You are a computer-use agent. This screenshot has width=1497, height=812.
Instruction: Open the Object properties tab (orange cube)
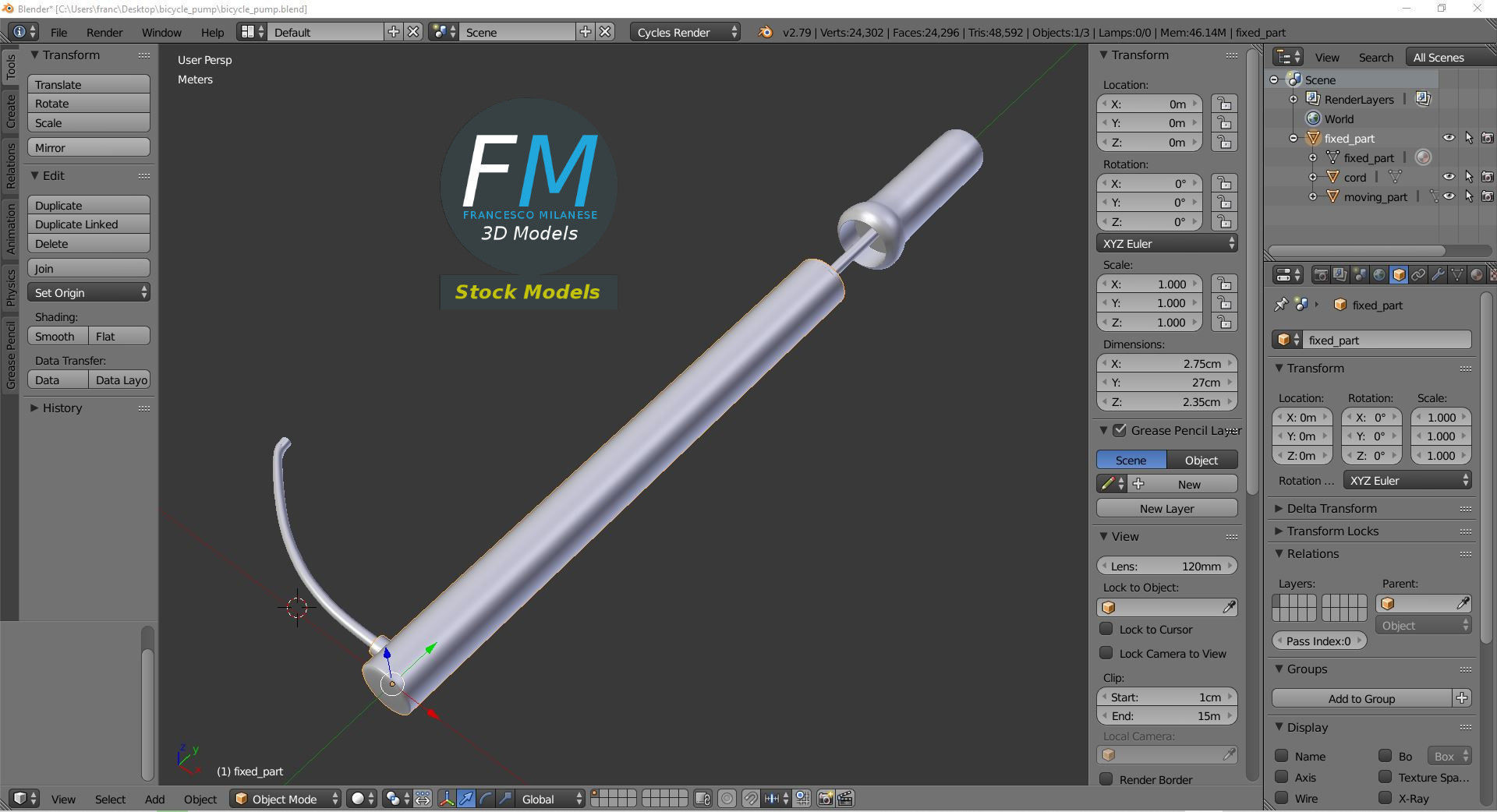1399,274
